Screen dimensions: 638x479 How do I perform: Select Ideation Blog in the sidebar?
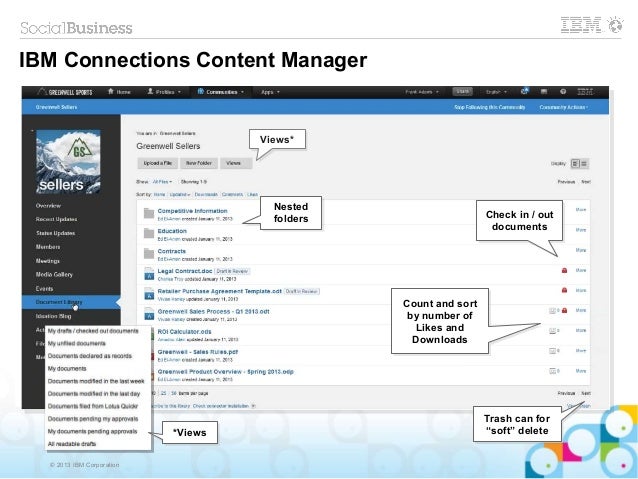click(x=53, y=316)
